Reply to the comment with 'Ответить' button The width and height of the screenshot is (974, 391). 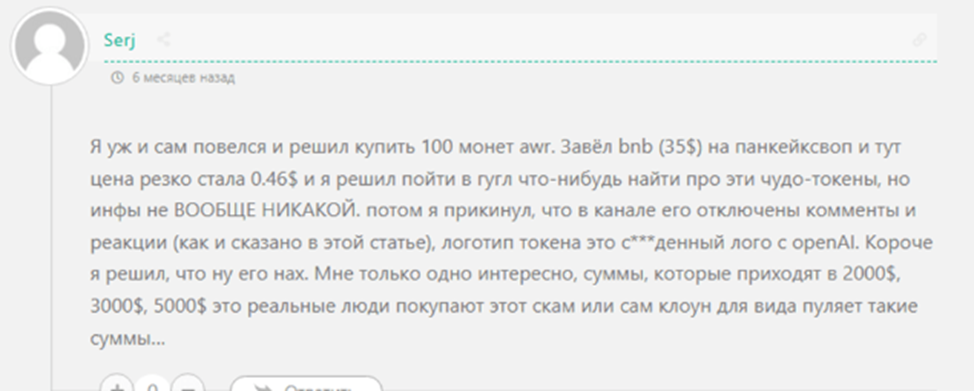(306, 385)
